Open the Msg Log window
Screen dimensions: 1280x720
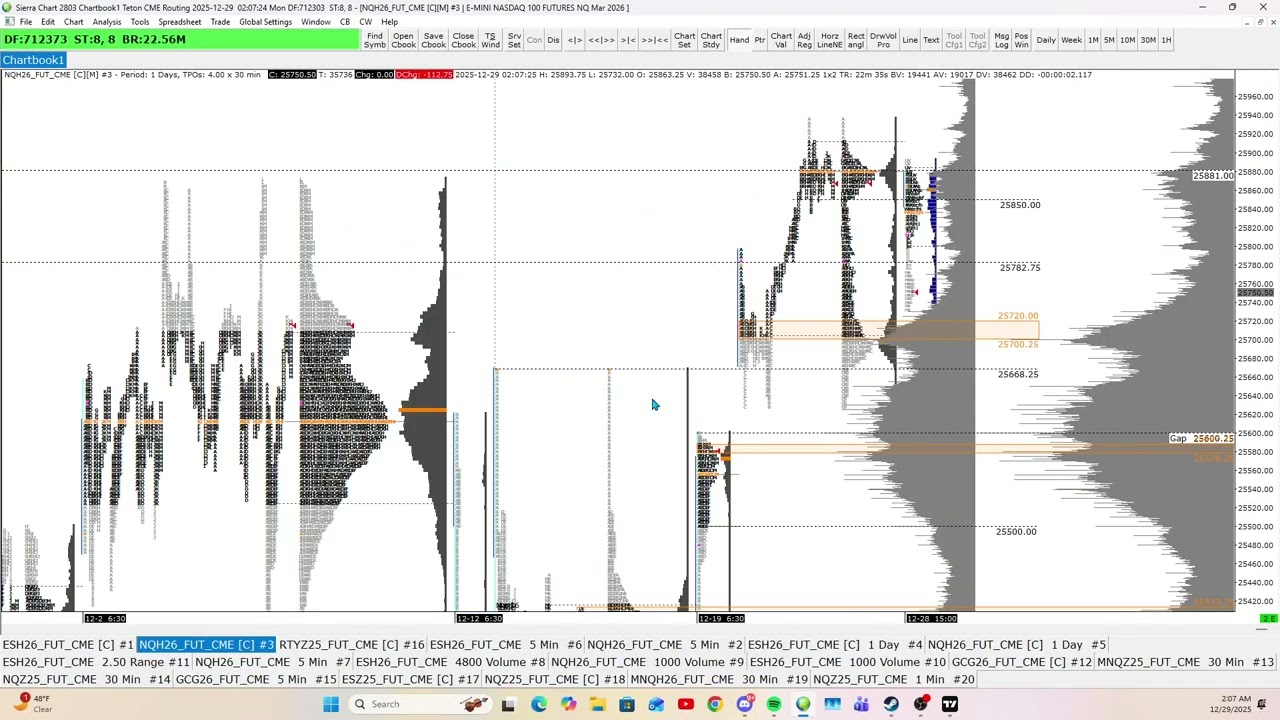click(1002, 40)
